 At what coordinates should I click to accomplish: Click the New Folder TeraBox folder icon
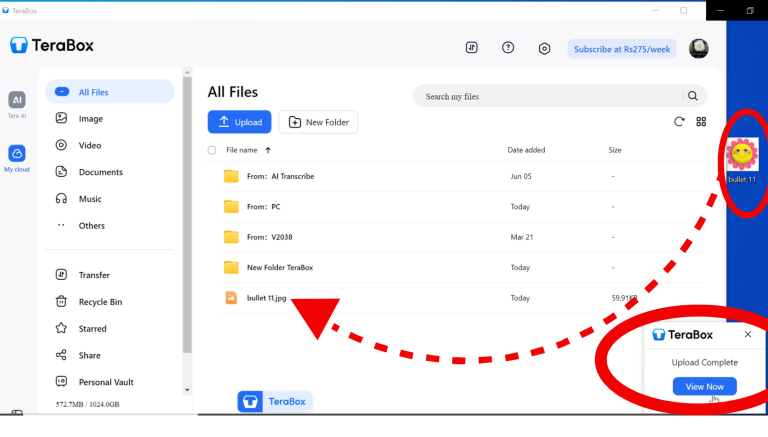(231, 267)
